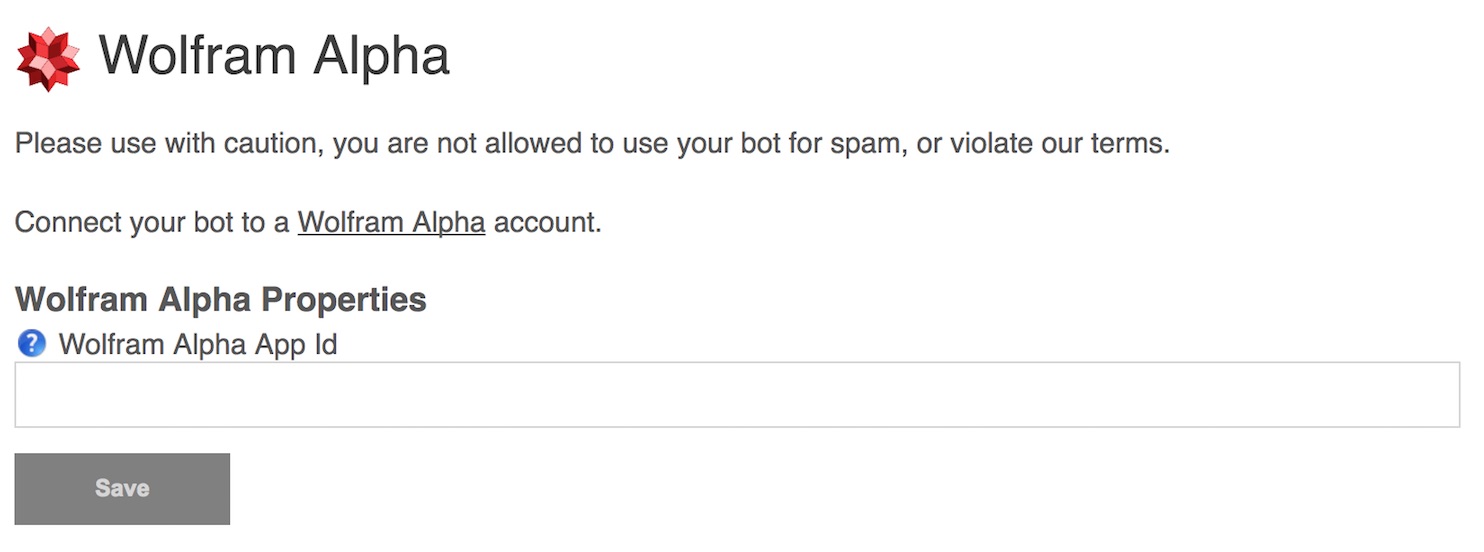Select the Wolfram Alpha Properties heading
The height and width of the screenshot is (552, 1484).
(221, 299)
